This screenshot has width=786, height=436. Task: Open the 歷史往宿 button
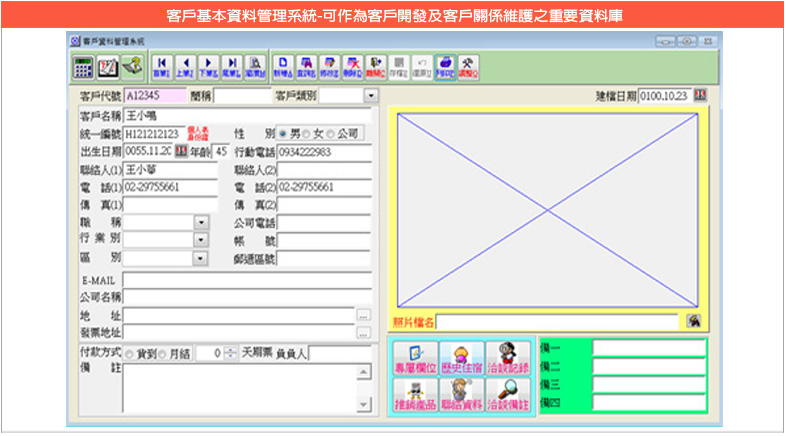tap(462, 360)
